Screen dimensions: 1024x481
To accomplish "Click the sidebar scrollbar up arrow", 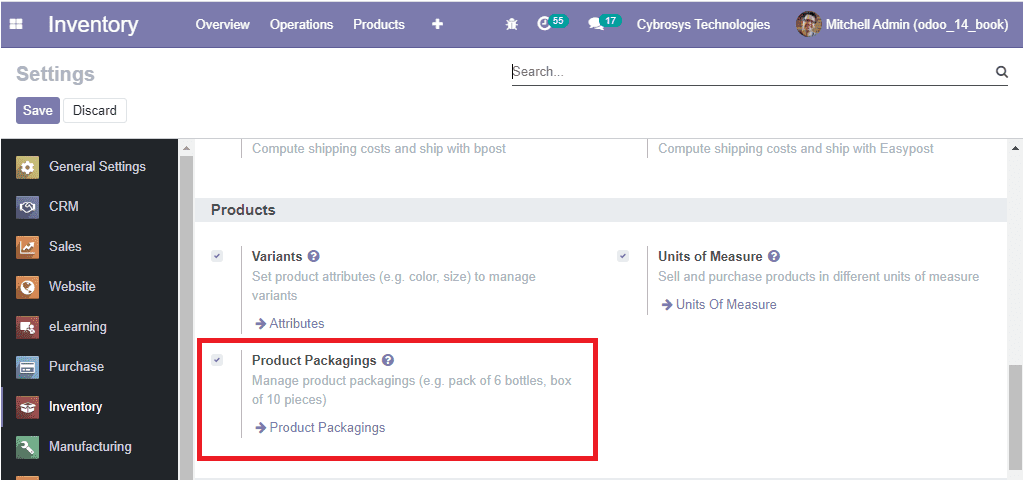I will click(186, 149).
